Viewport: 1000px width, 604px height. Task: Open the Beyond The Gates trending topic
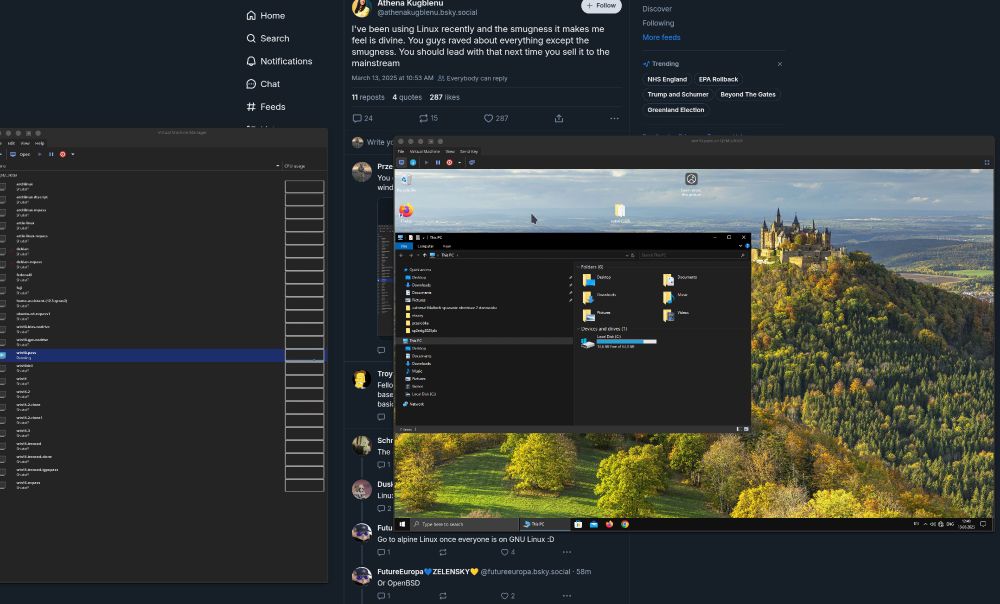(x=748, y=94)
